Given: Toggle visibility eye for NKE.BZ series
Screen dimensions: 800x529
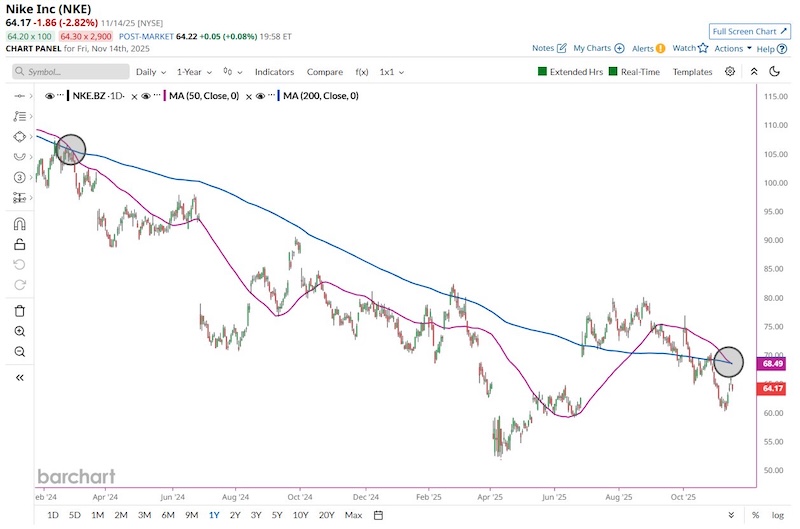Looking at the screenshot, I should 49,96.
